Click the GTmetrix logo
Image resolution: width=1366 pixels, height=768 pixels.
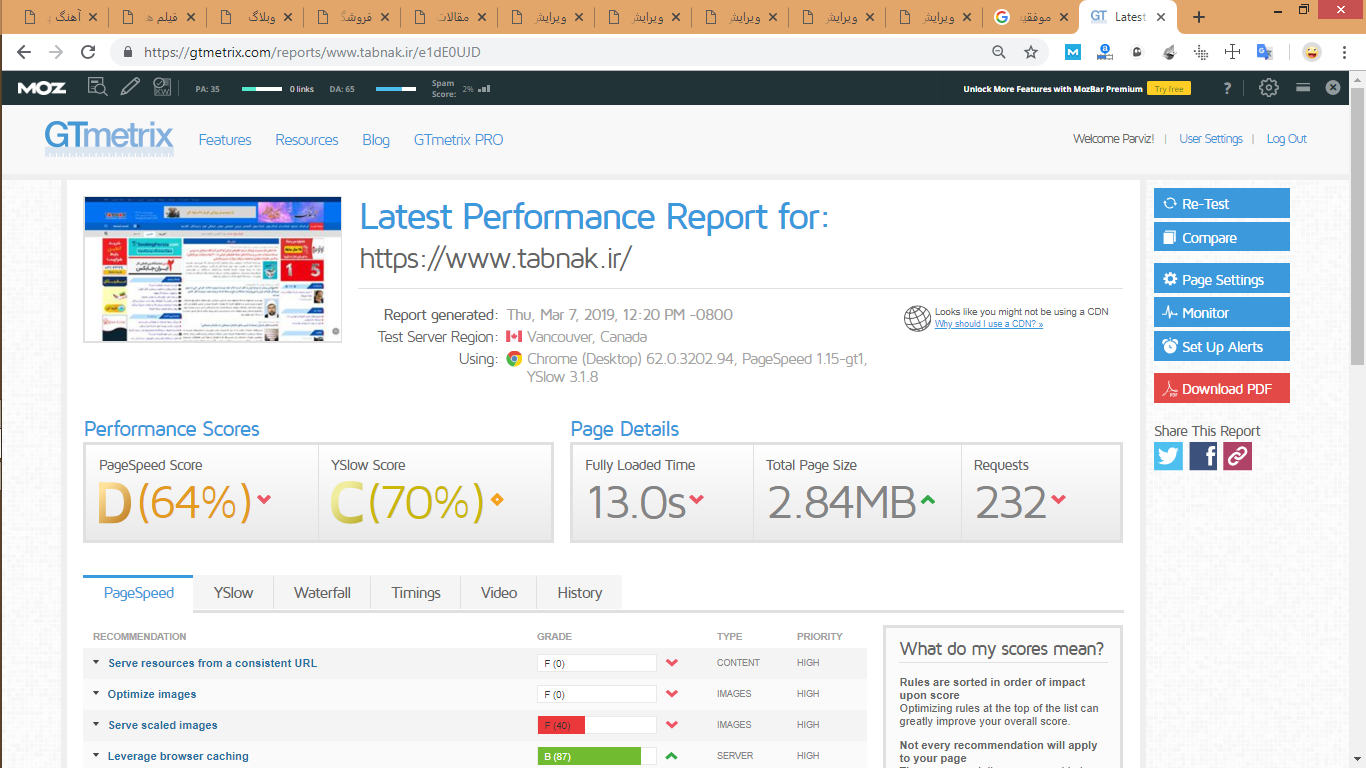pos(109,138)
